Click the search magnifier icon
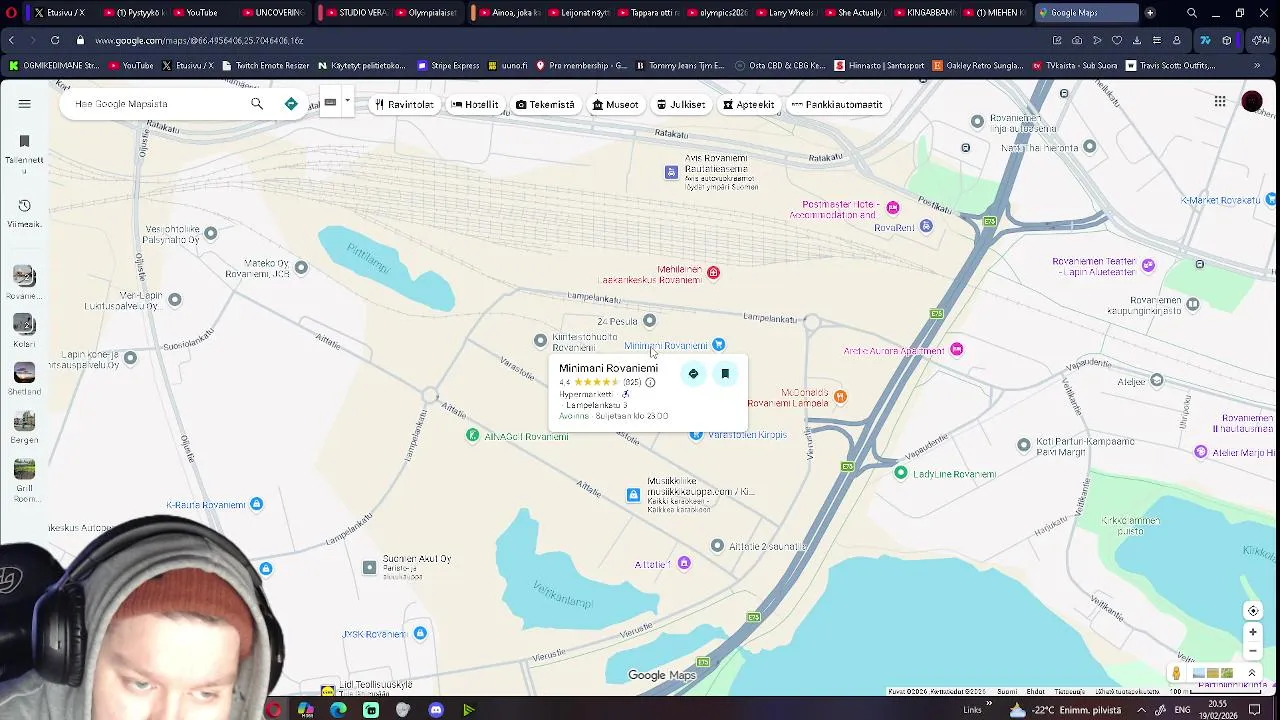1280x720 pixels. (257, 104)
